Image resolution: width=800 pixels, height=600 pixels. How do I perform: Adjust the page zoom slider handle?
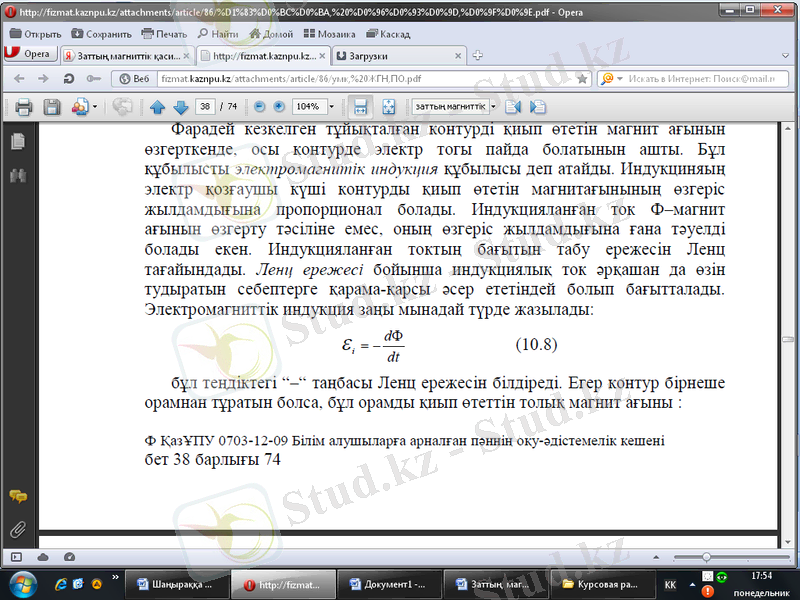tap(706, 557)
